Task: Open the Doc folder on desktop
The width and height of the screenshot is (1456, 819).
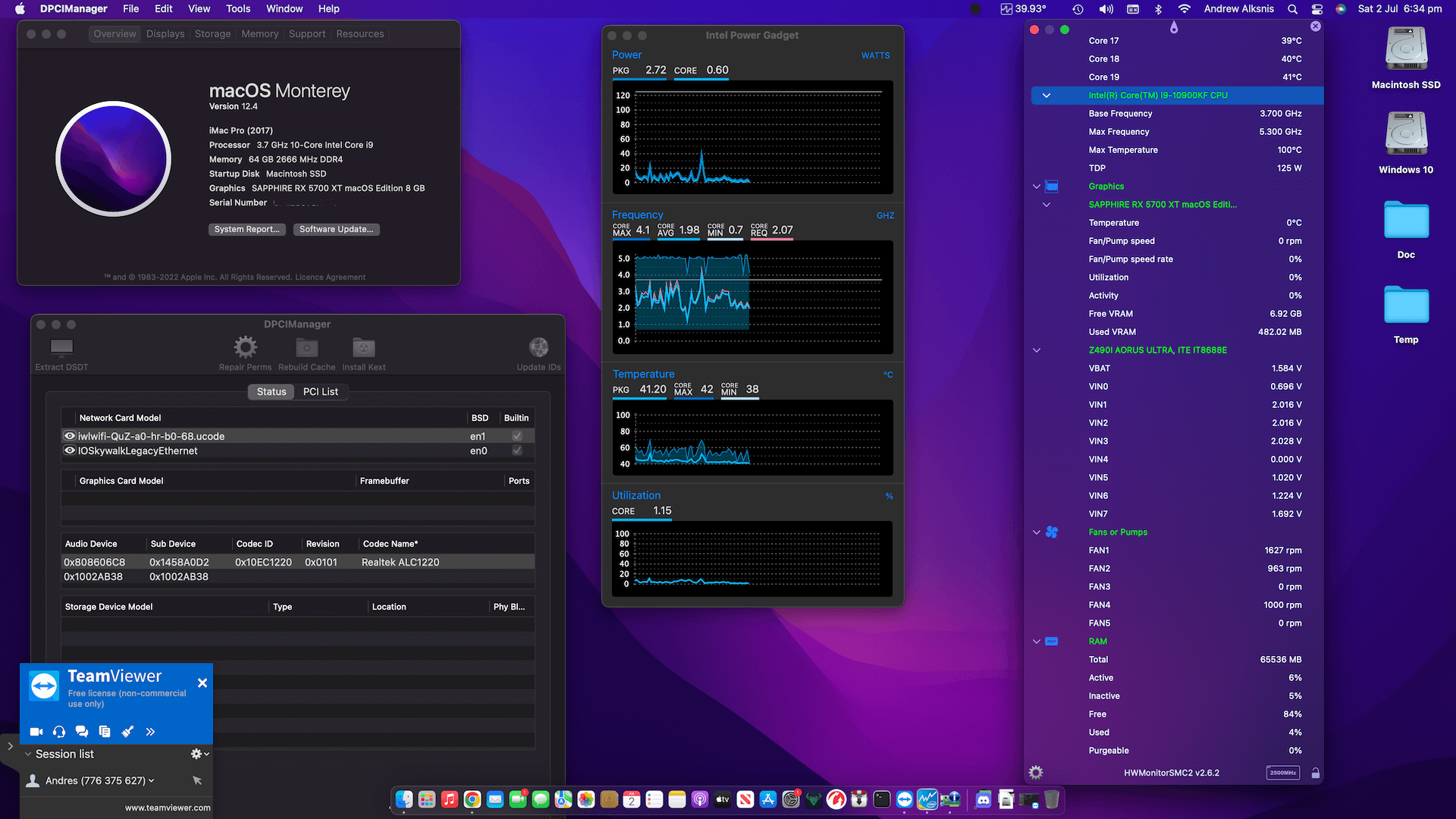Action: (1406, 230)
